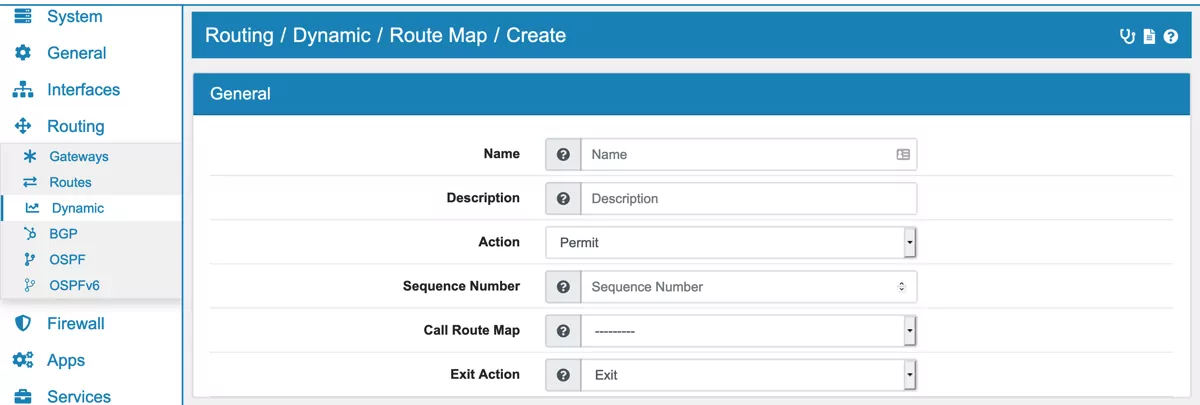1200x405 pixels.
Task: Click the Sequence Number spinner arrows
Action: tap(901, 287)
